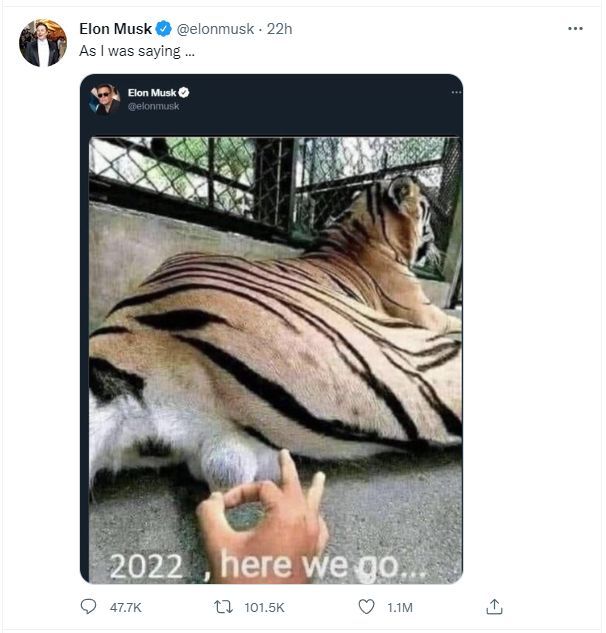Click the Elon Musk display name at top
This screenshot has height=633, width=606.
(x=115, y=29)
